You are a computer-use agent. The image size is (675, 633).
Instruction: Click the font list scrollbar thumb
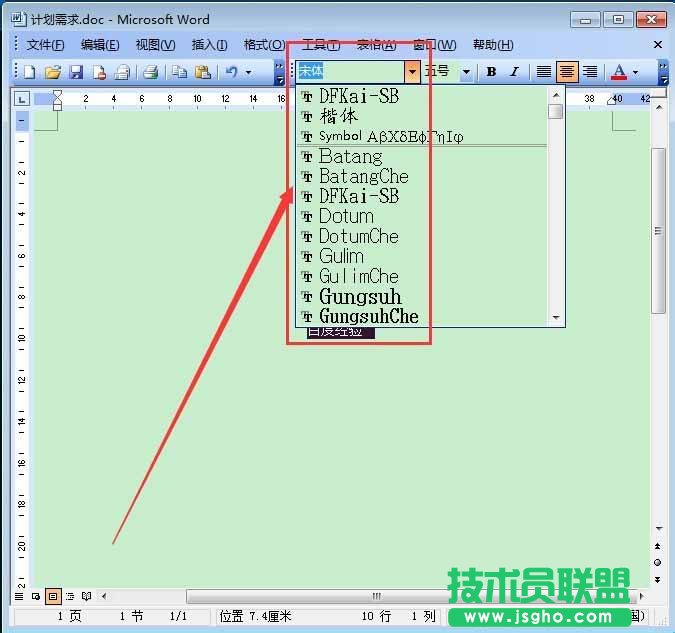pos(556,111)
